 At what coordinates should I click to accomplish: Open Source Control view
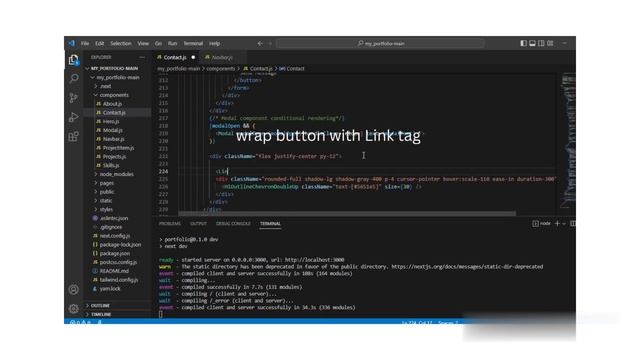(73, 98)
